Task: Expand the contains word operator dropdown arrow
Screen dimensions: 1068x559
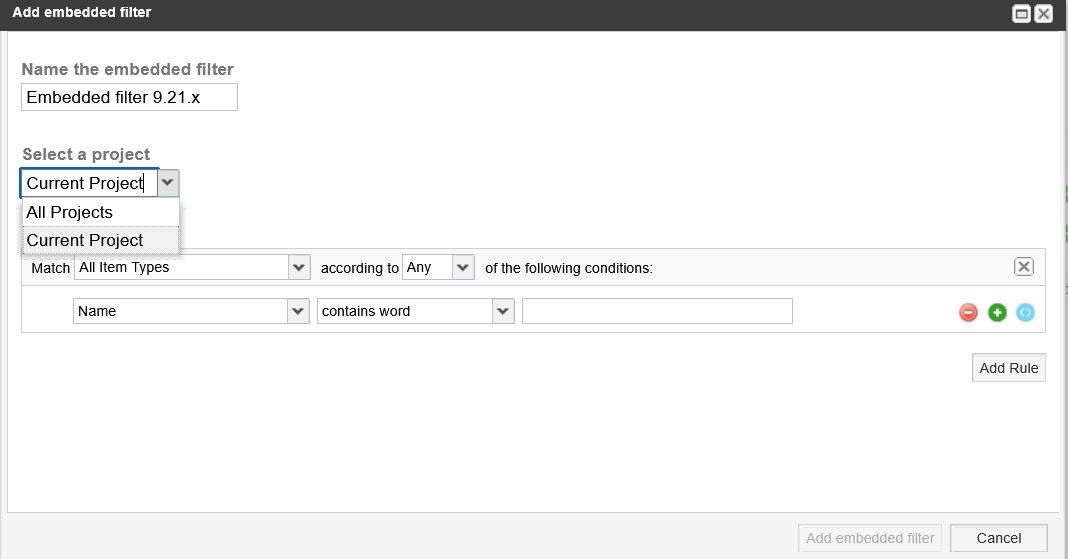Action: (x=503, y=311)
